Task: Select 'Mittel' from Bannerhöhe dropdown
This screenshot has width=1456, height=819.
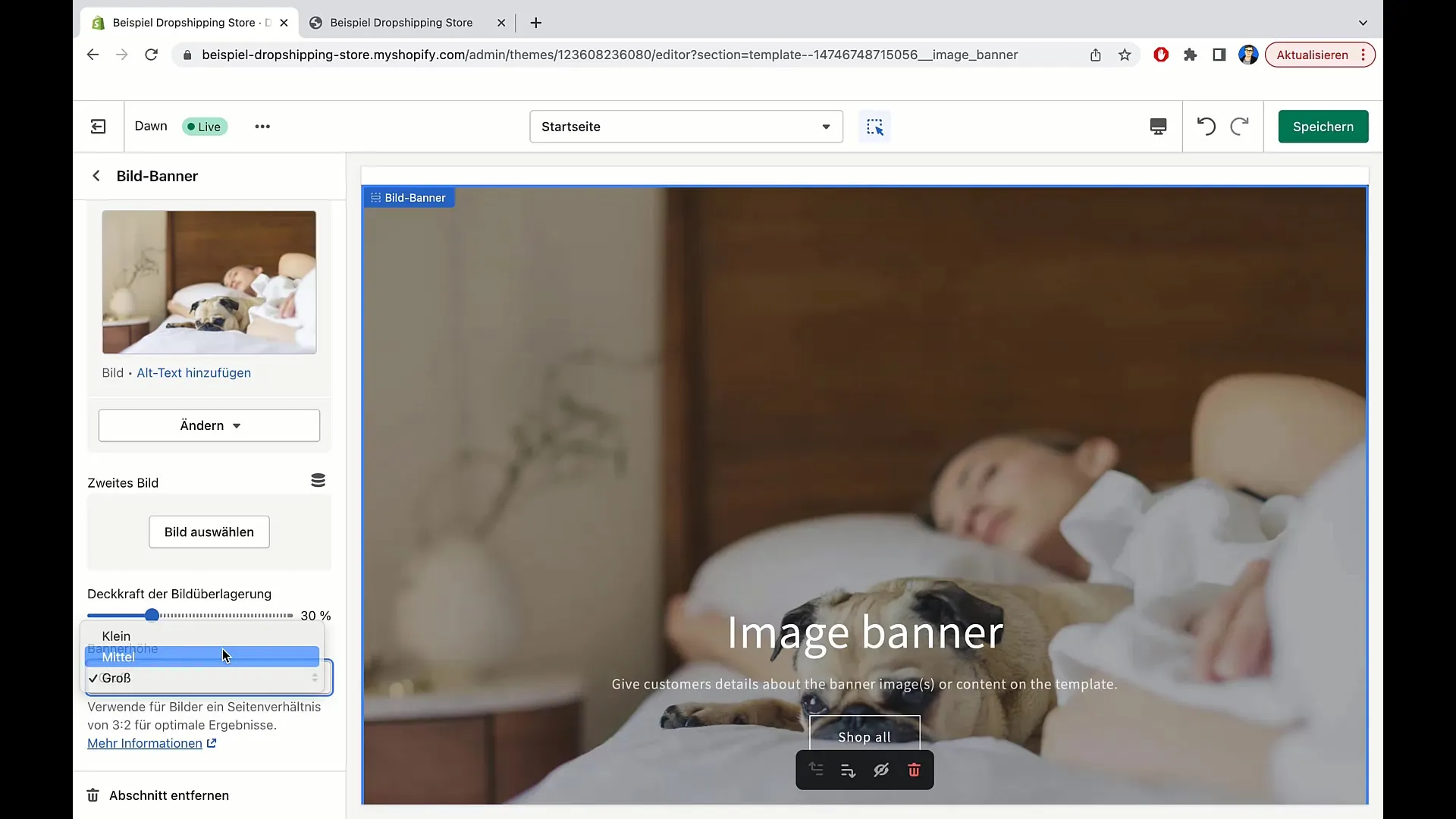Action: (x=201, y=657)
